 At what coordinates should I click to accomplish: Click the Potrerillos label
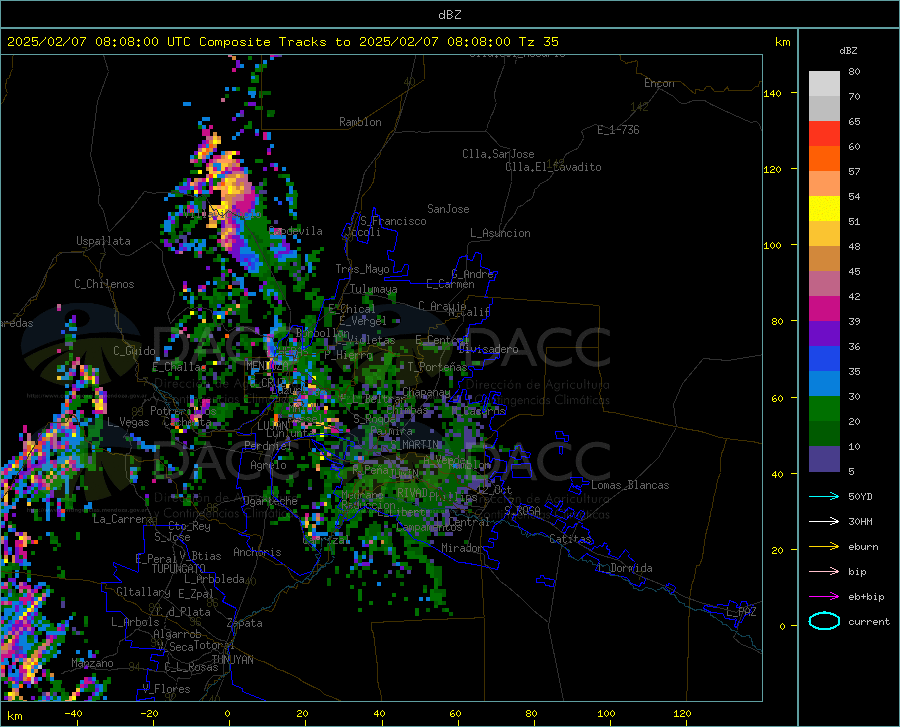pyautogui.click(x=183, y=411)
